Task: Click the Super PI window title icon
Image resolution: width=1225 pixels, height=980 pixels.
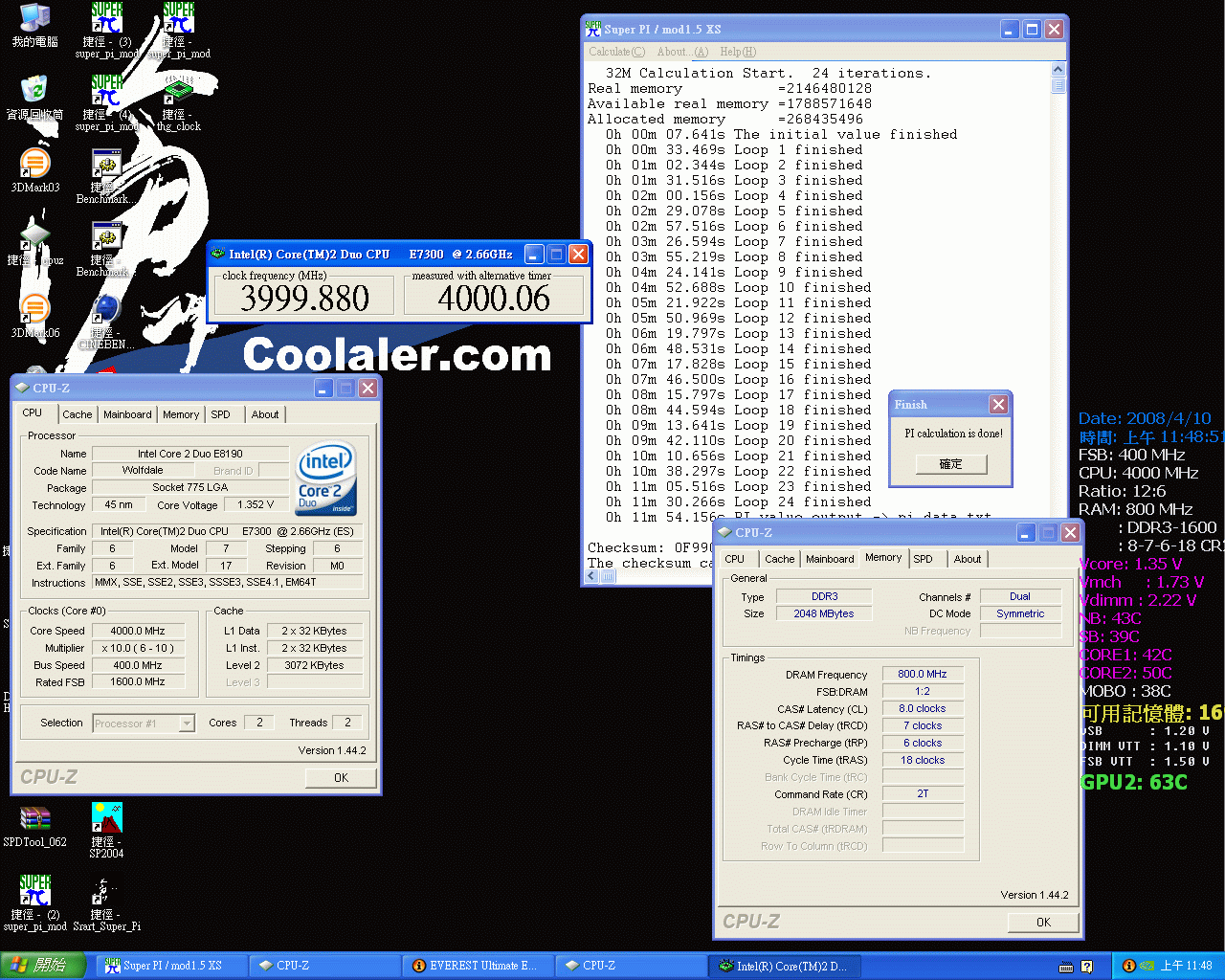Action: point(593,29)
